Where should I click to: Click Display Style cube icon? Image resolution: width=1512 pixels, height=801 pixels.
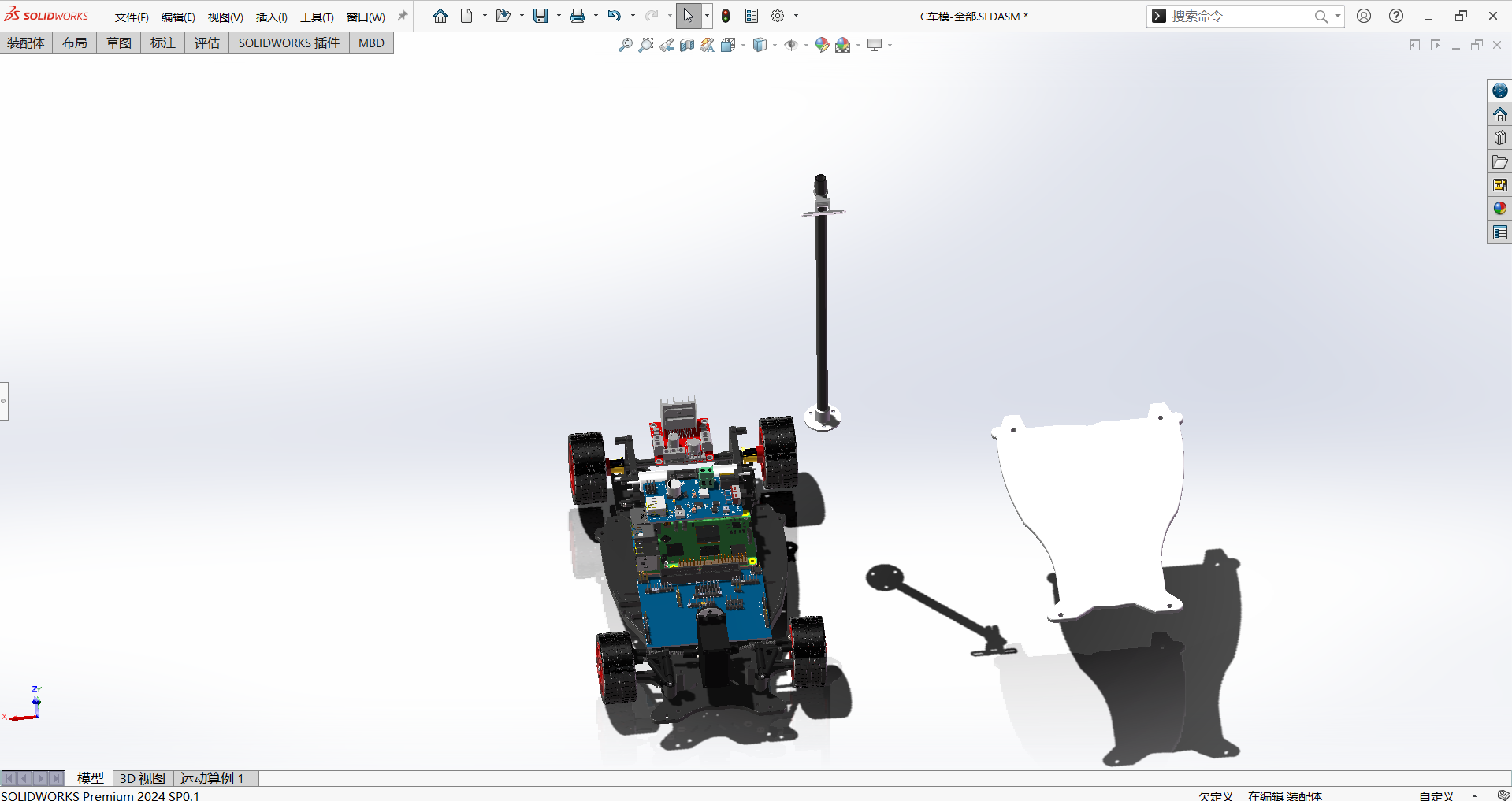(x=760, y=45)
